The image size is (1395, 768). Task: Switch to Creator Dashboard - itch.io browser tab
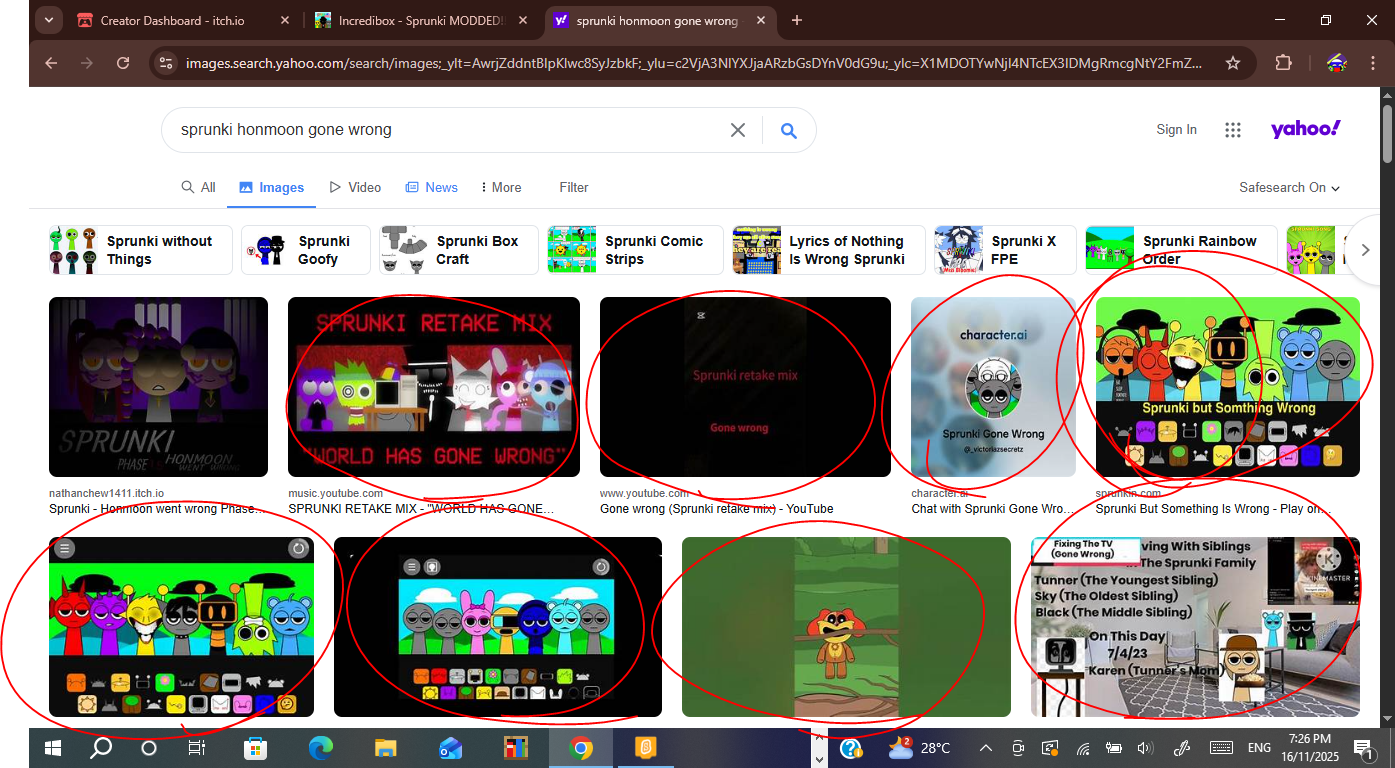[x=185, y=20]
